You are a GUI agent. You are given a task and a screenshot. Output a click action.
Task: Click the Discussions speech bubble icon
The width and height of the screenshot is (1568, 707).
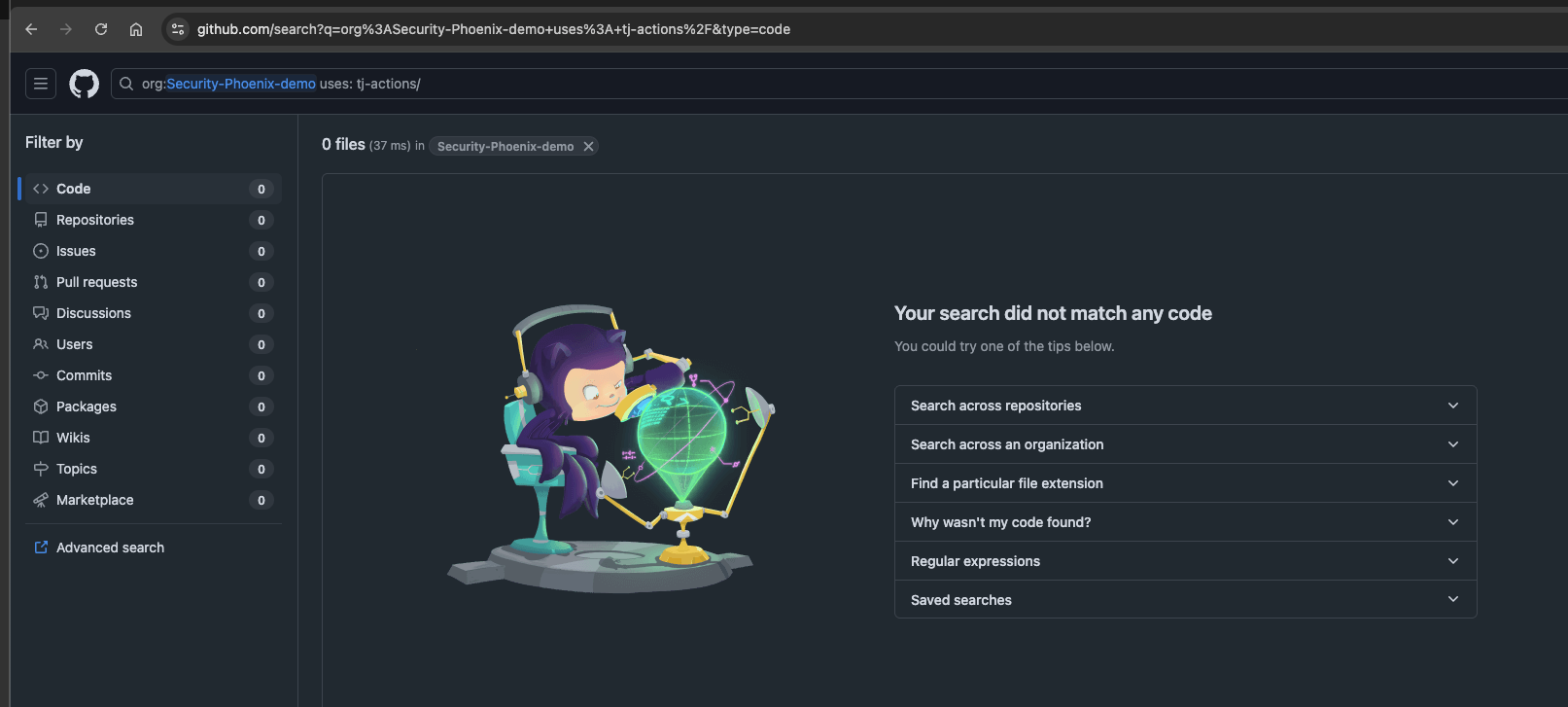tap(40, 313)
